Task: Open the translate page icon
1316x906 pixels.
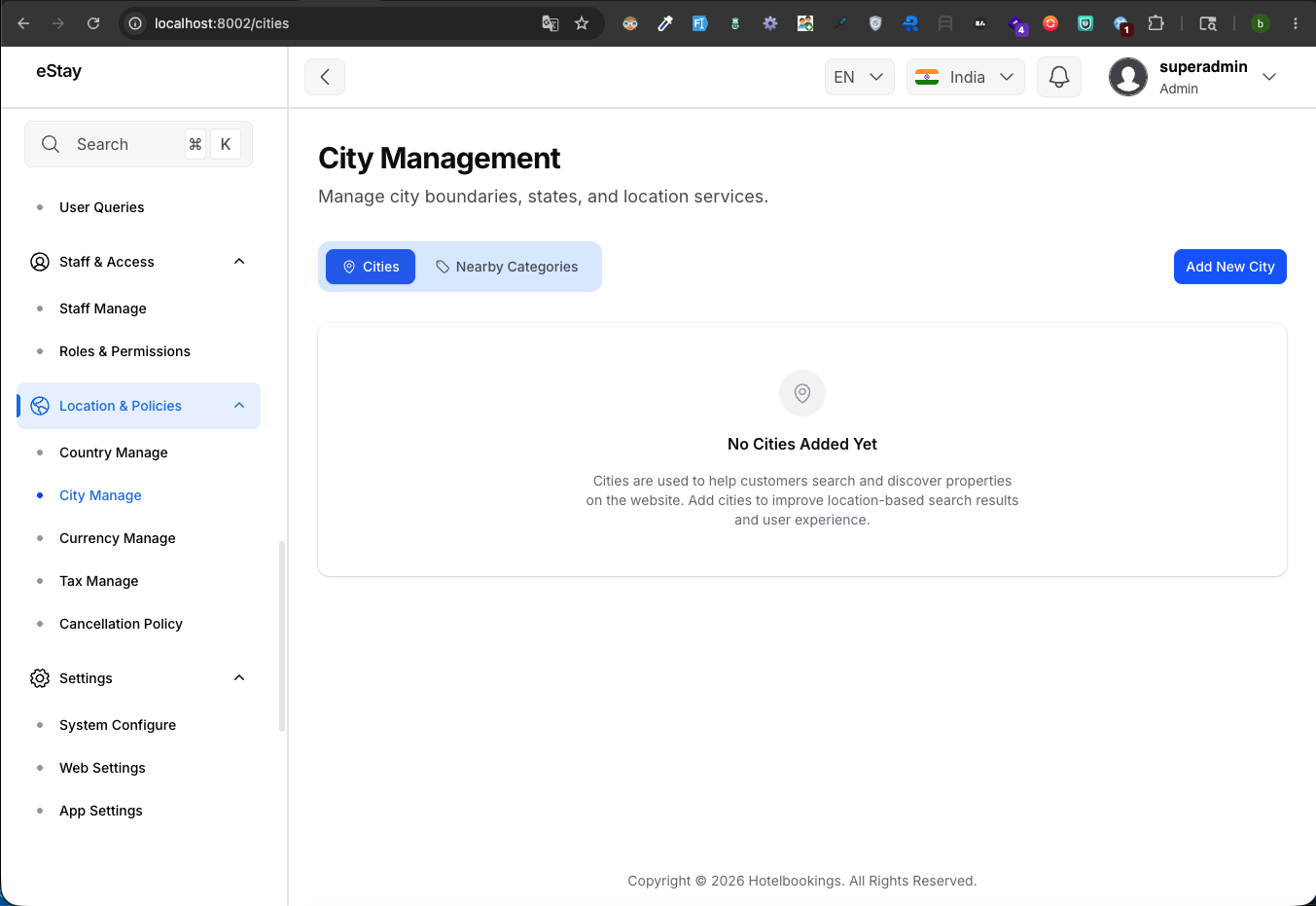Action: click(551, 23)
